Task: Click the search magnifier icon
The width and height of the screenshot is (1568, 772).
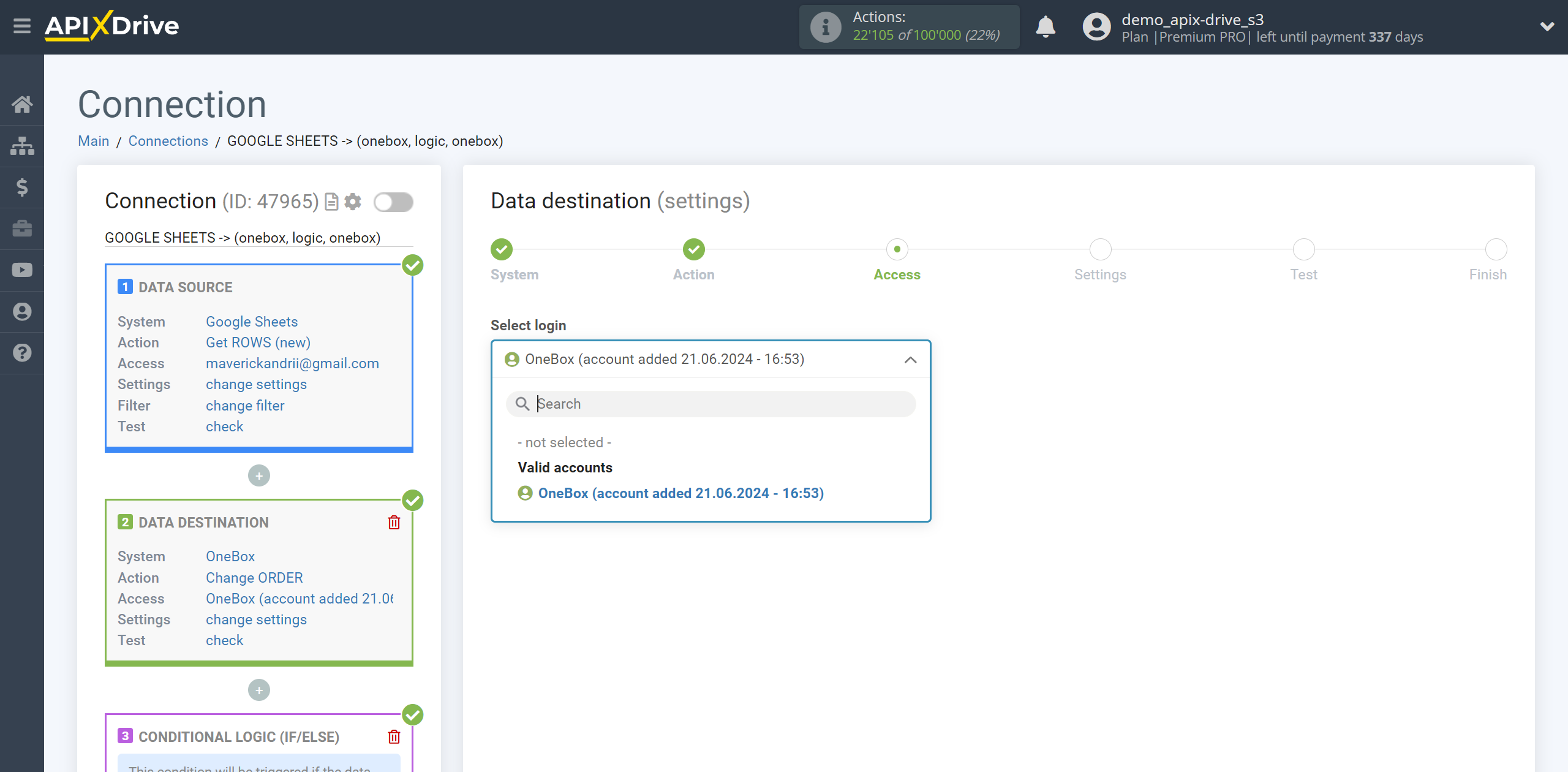Action: click(522, 404)
